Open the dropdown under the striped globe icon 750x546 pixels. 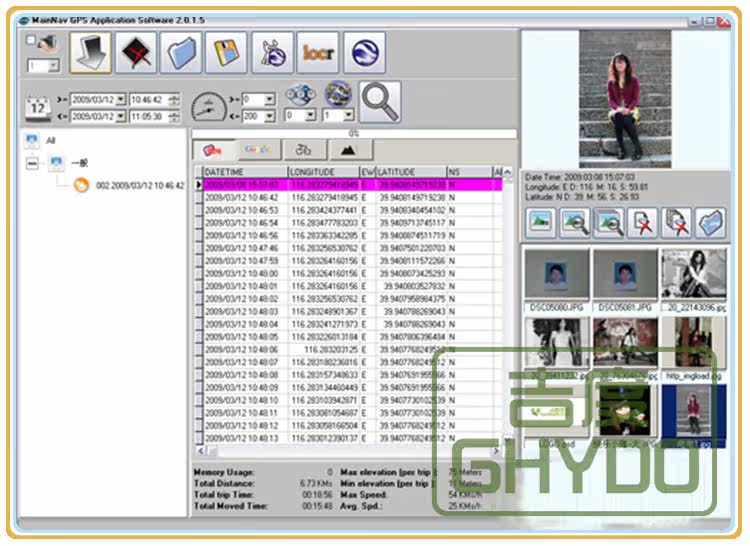tap(349, 115)
